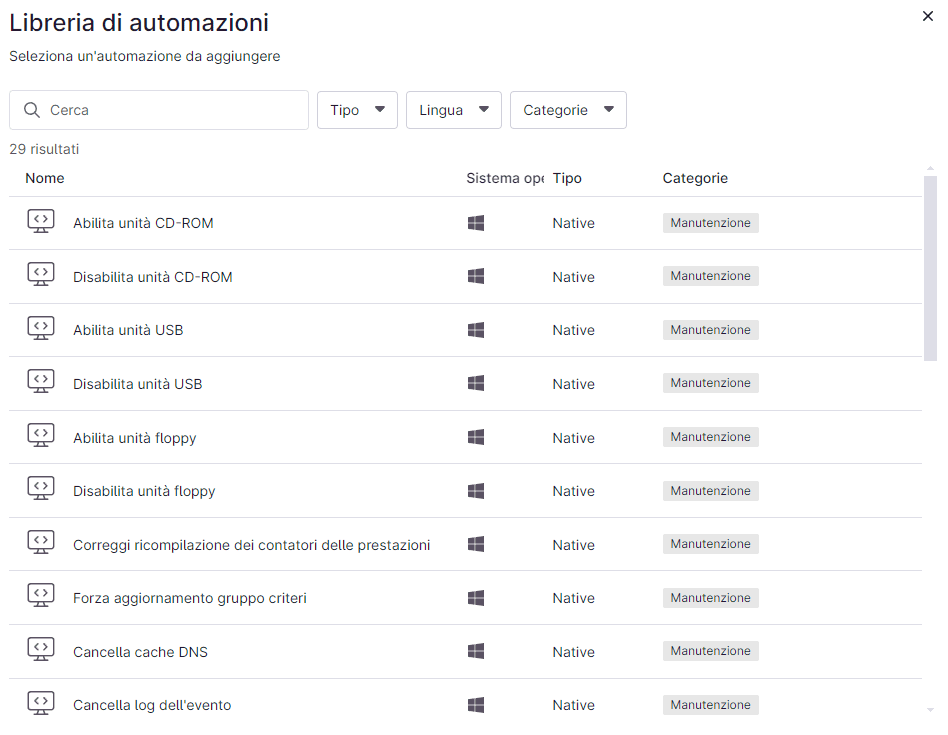This screenshot has height=735, width=948.
Task: Click the Manutenzione tag on Abilita unità CD-ROM
Action: (710, 223)
